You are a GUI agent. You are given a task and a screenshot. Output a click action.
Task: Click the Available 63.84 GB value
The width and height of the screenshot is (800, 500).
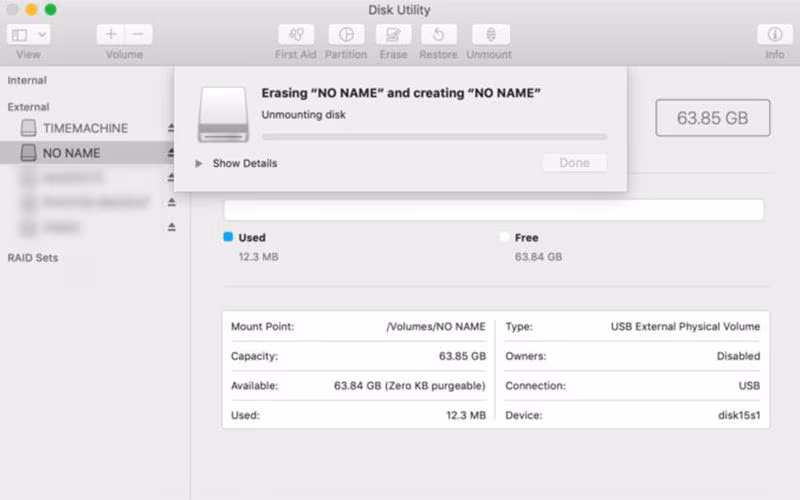click(x=410, y=386)
